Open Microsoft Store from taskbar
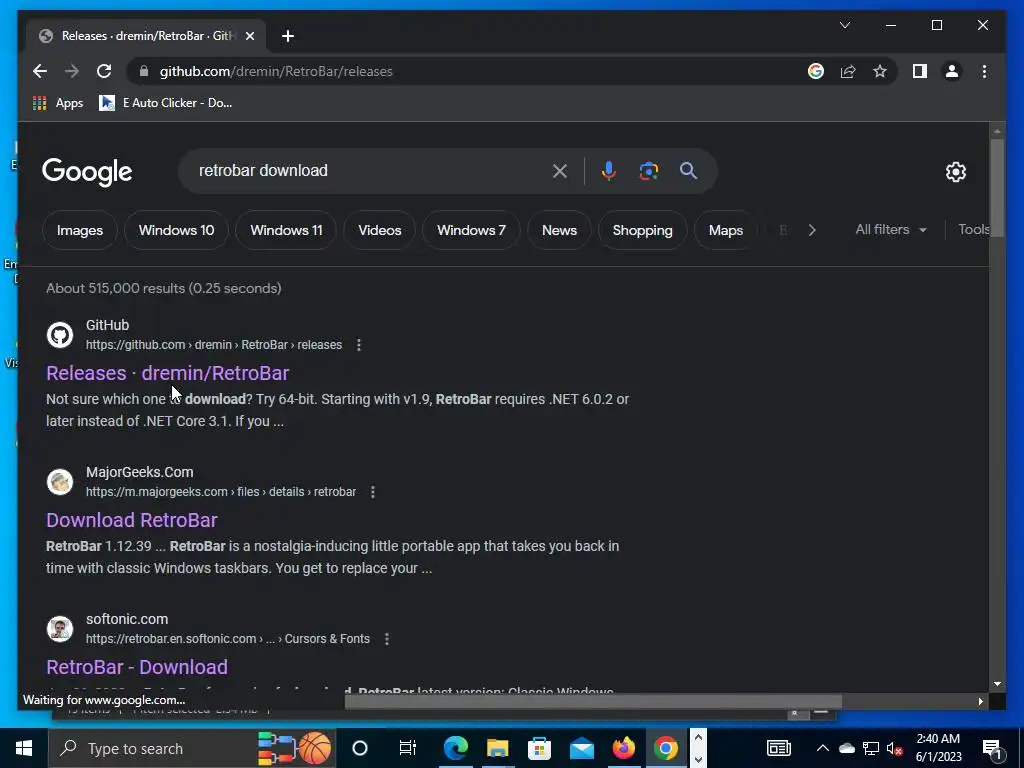This screenshot has height=768, width=1024. tap(539, 748)
